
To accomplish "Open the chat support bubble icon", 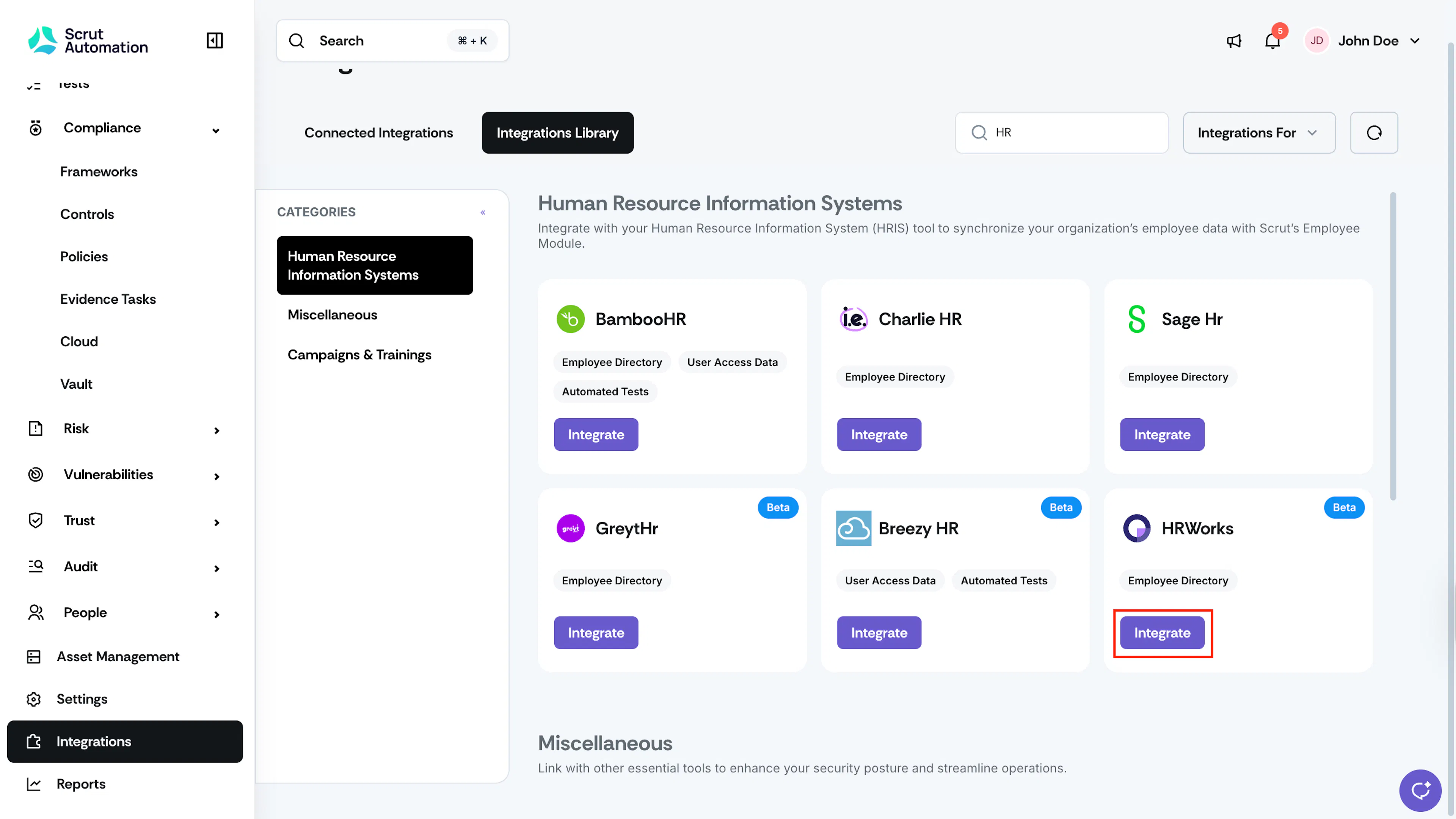I will [x=1420, y=790].
